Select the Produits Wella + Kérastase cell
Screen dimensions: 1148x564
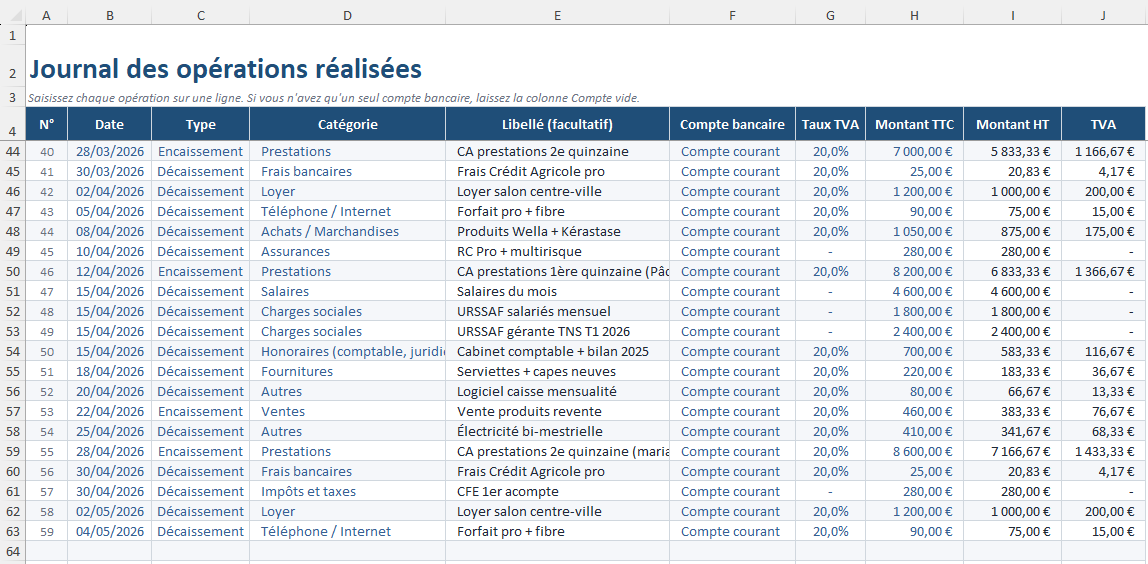[x=557, y=231]
